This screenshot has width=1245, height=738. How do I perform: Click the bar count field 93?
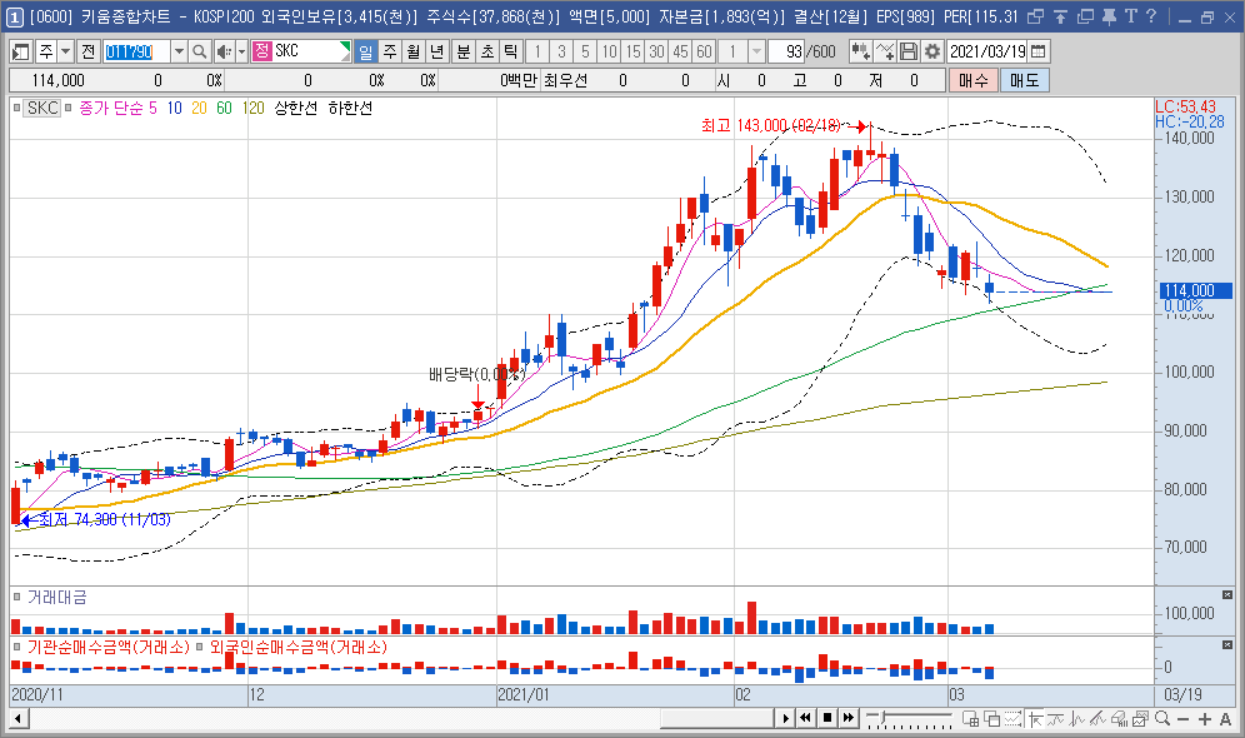pyautogui.click(x=787, y=51)
